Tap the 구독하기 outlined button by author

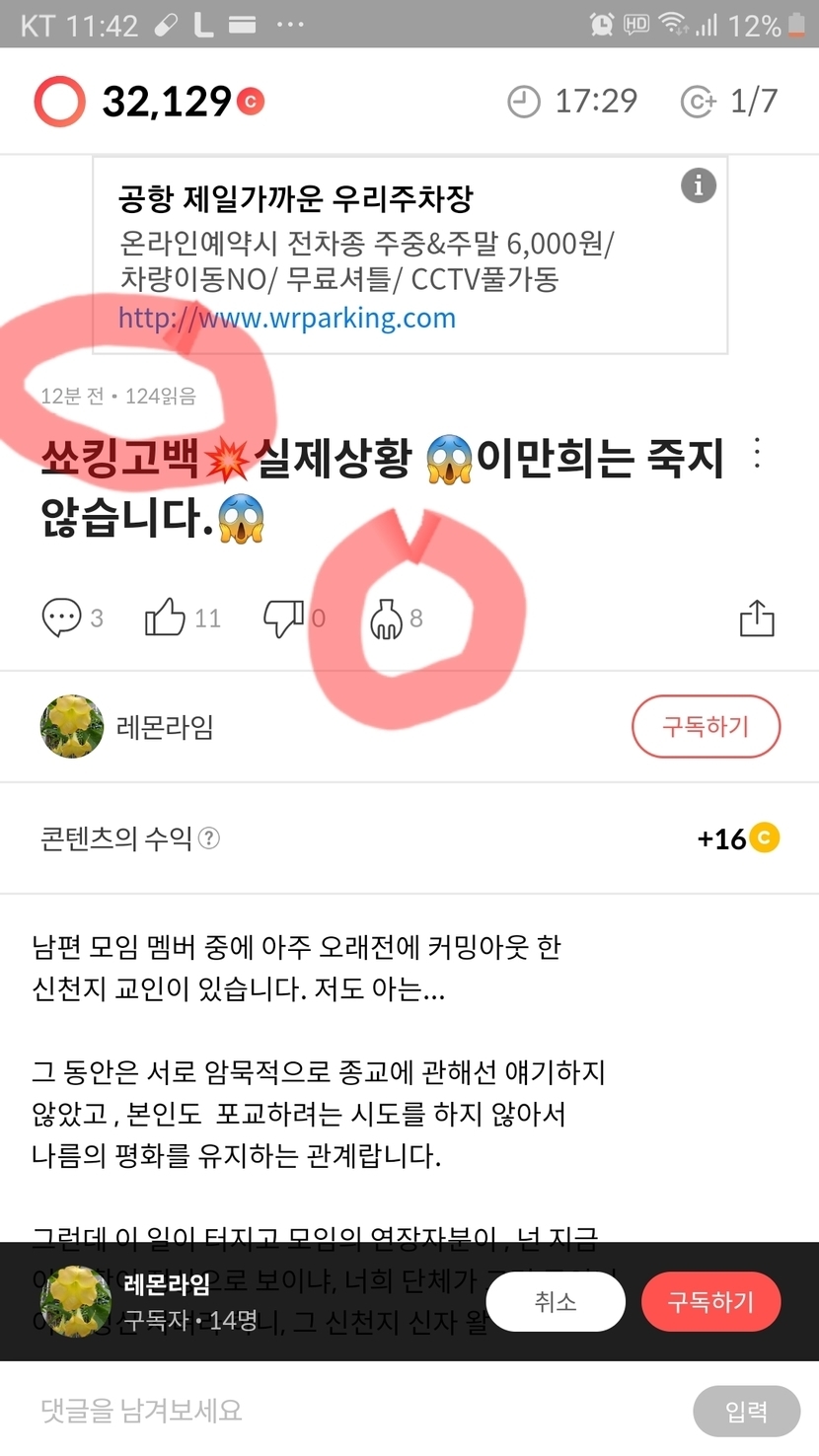click(706, 727)
